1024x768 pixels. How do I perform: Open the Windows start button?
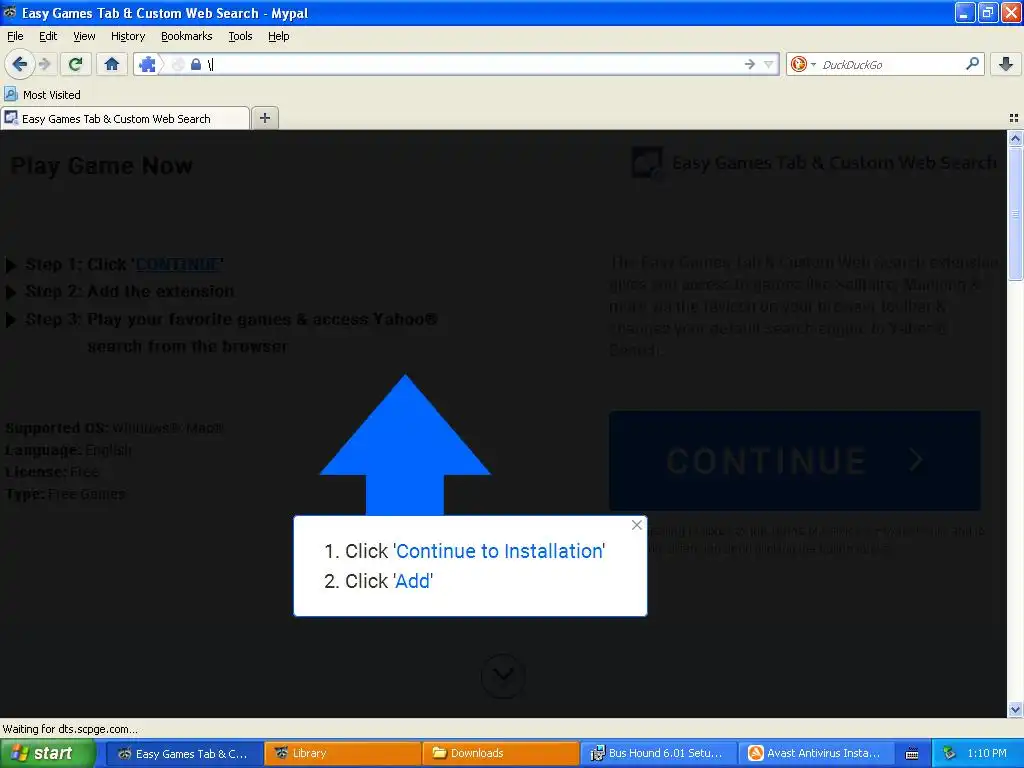coord(48,753)
